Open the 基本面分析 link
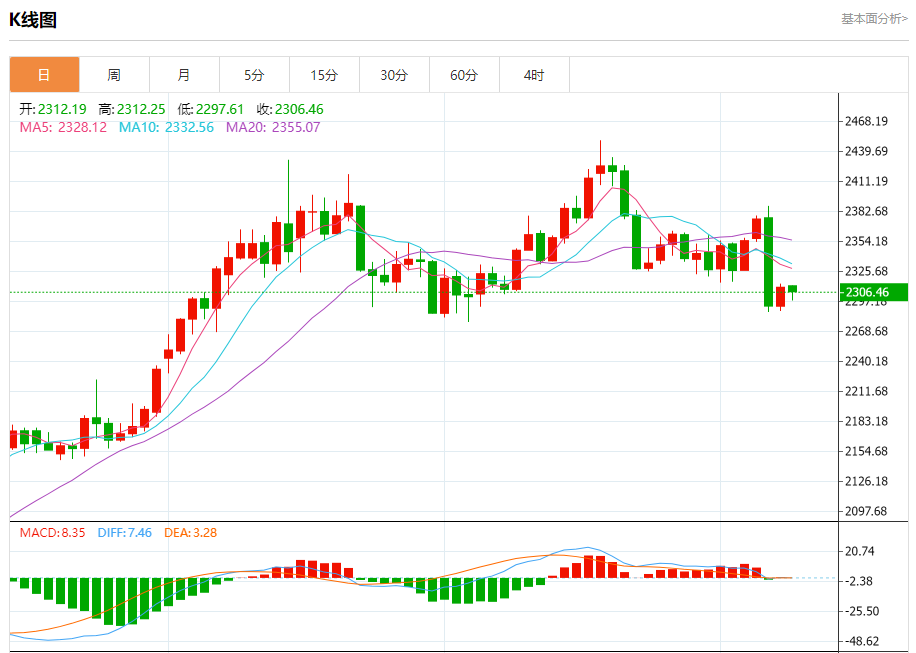 pos(874,19)
